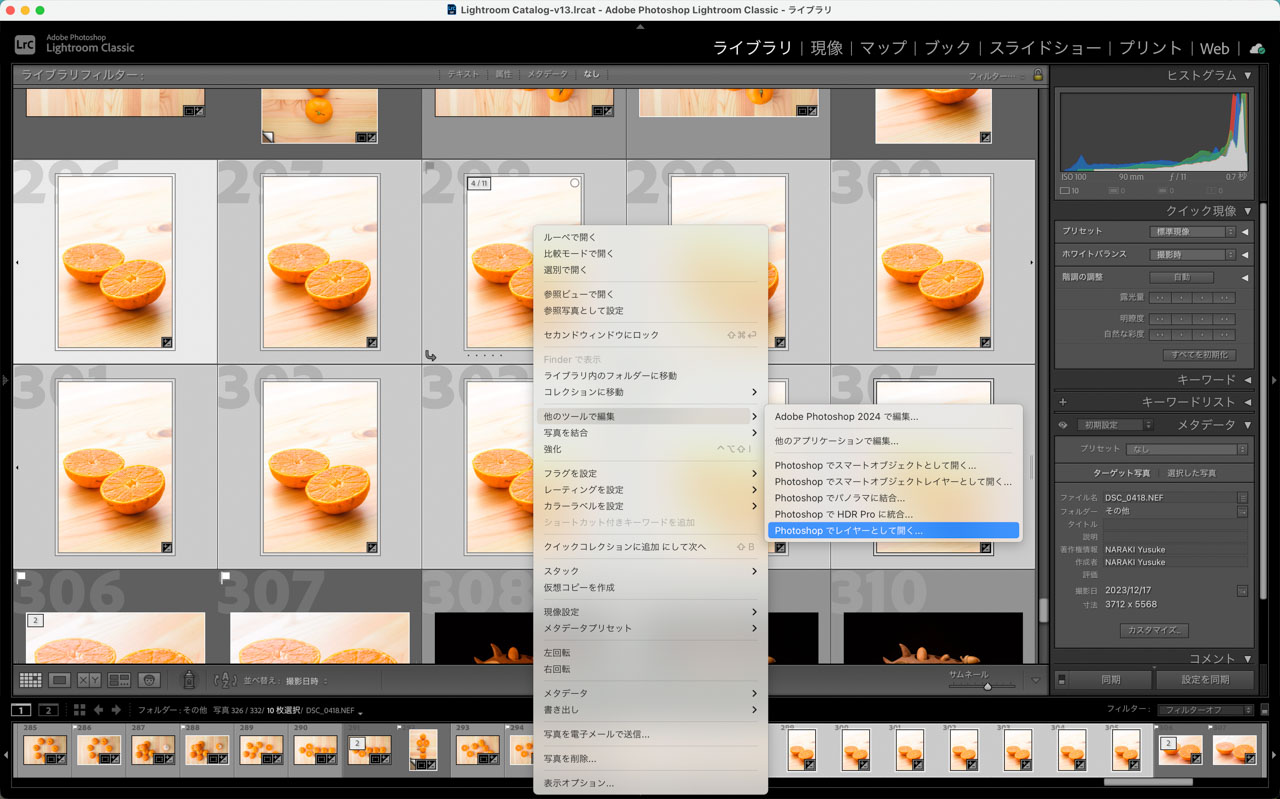This screenshot has height=799, width=1280.
Task: Select the Painter spray-can tool
Action: (187, 679)
